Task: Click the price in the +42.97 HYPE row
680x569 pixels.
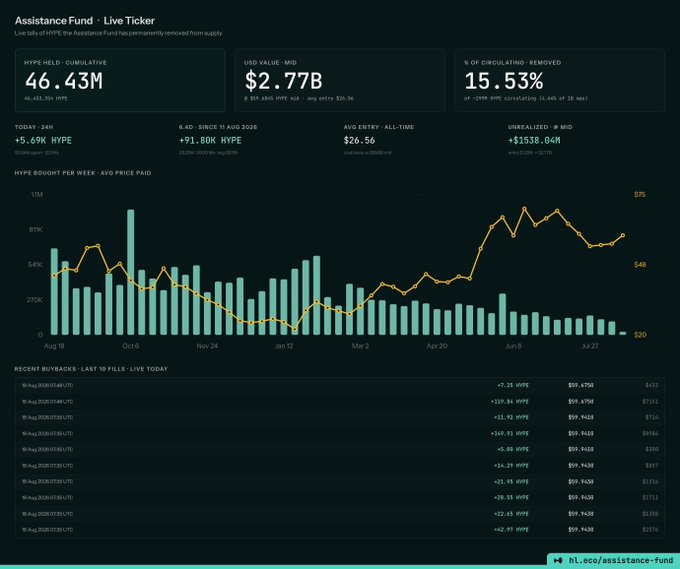Action: (x=581, y=530)
